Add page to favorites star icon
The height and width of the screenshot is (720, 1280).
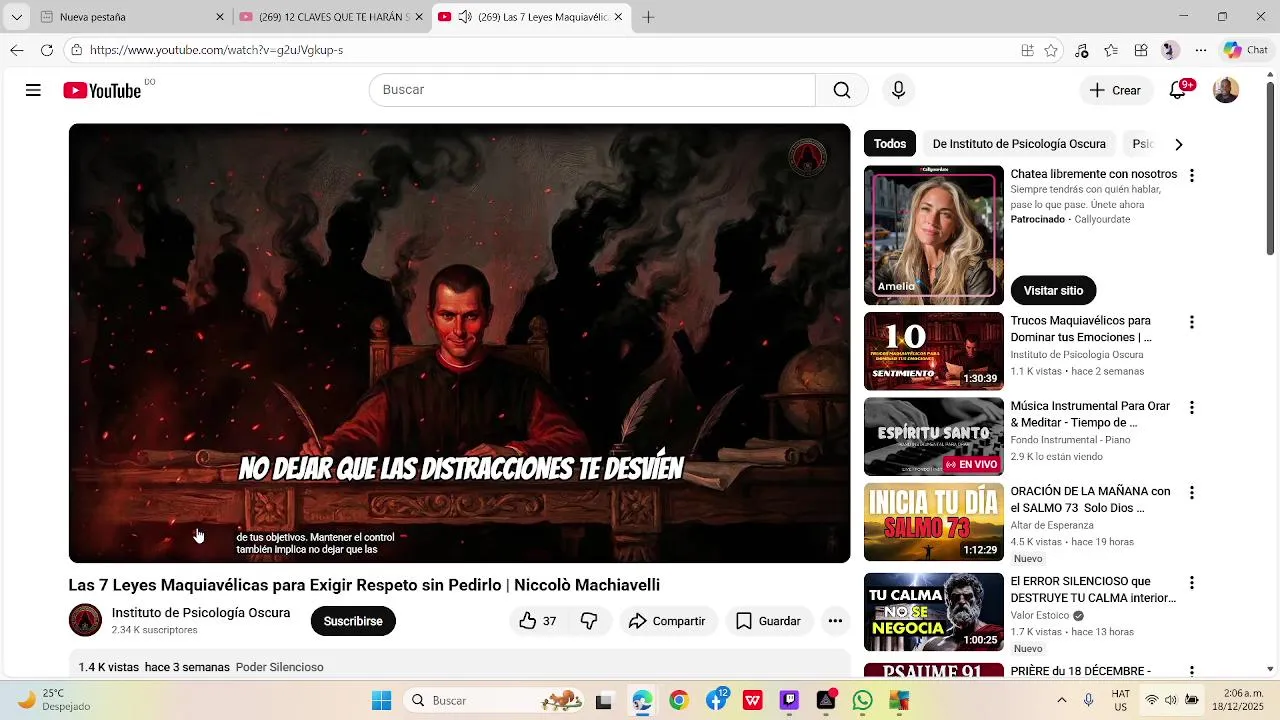point(1051,50)
